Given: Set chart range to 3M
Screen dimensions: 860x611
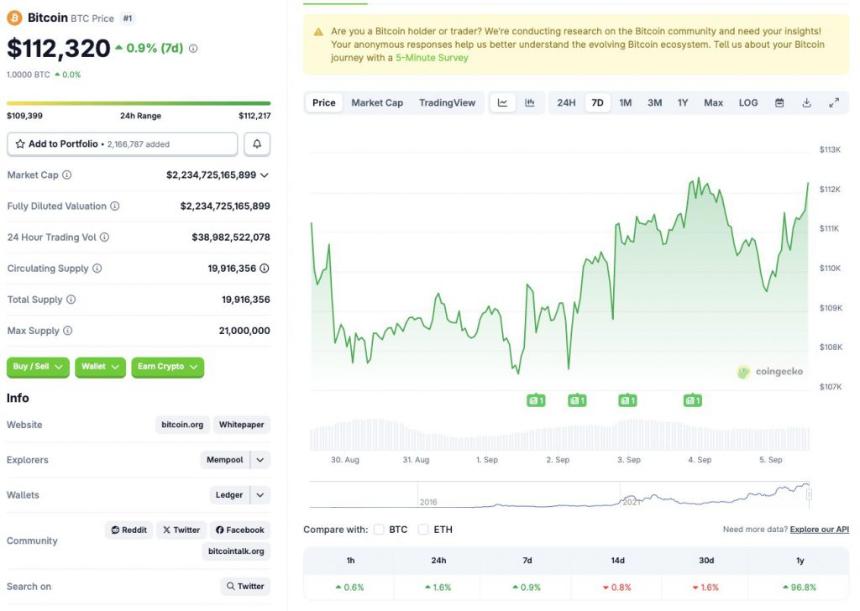Looking at the screenshot, I should tap(654, 103).
